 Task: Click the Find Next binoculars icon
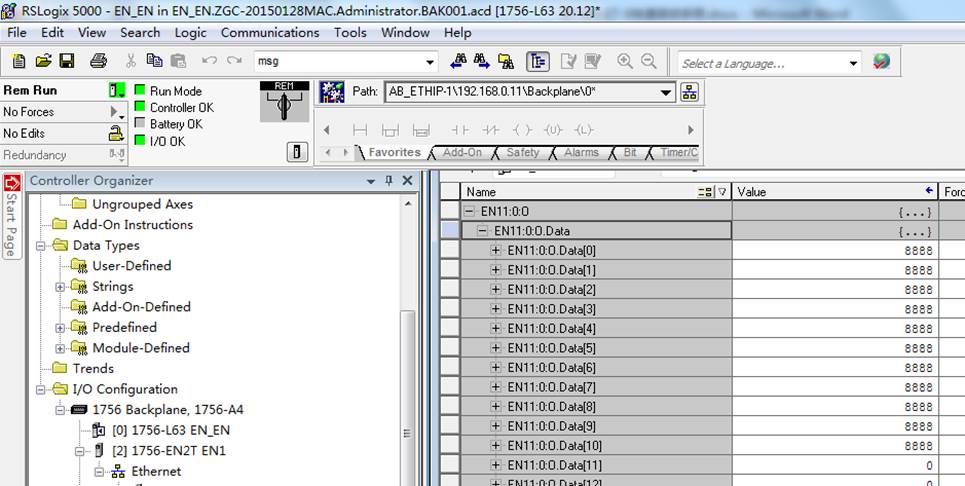(481, 61)
